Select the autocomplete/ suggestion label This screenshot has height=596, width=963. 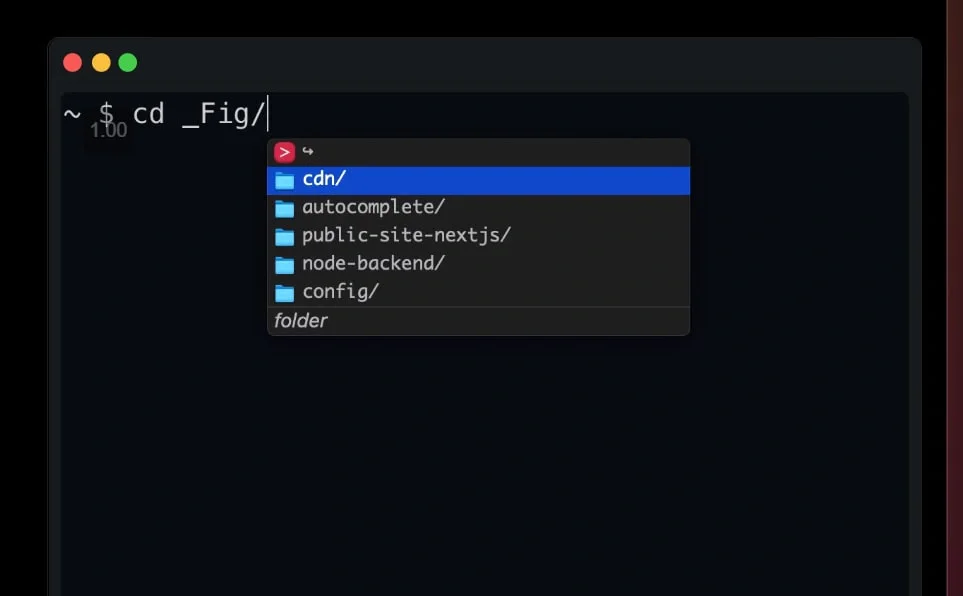tap(373, 207)
